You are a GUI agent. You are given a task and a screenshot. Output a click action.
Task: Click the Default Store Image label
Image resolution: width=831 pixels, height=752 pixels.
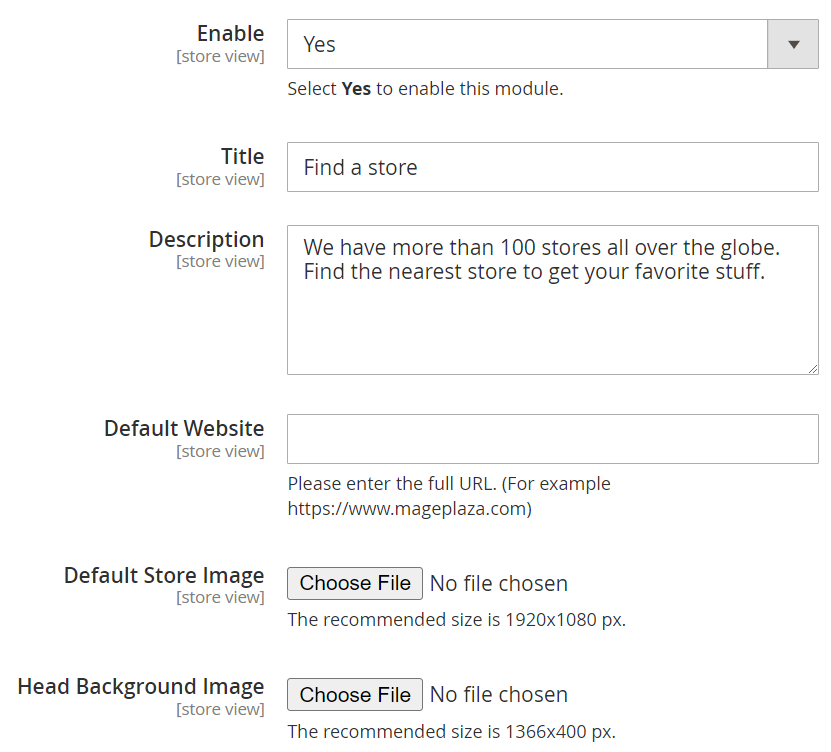pos(164,576)
